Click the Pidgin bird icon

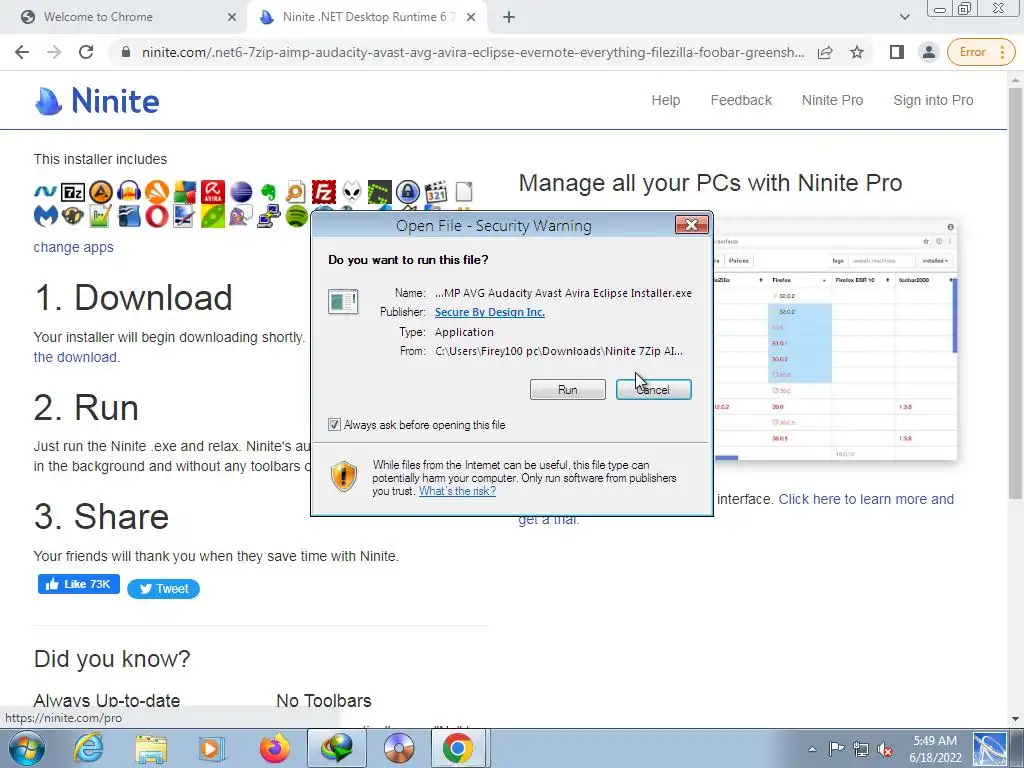pyautogui.click(x=241, y=216)
